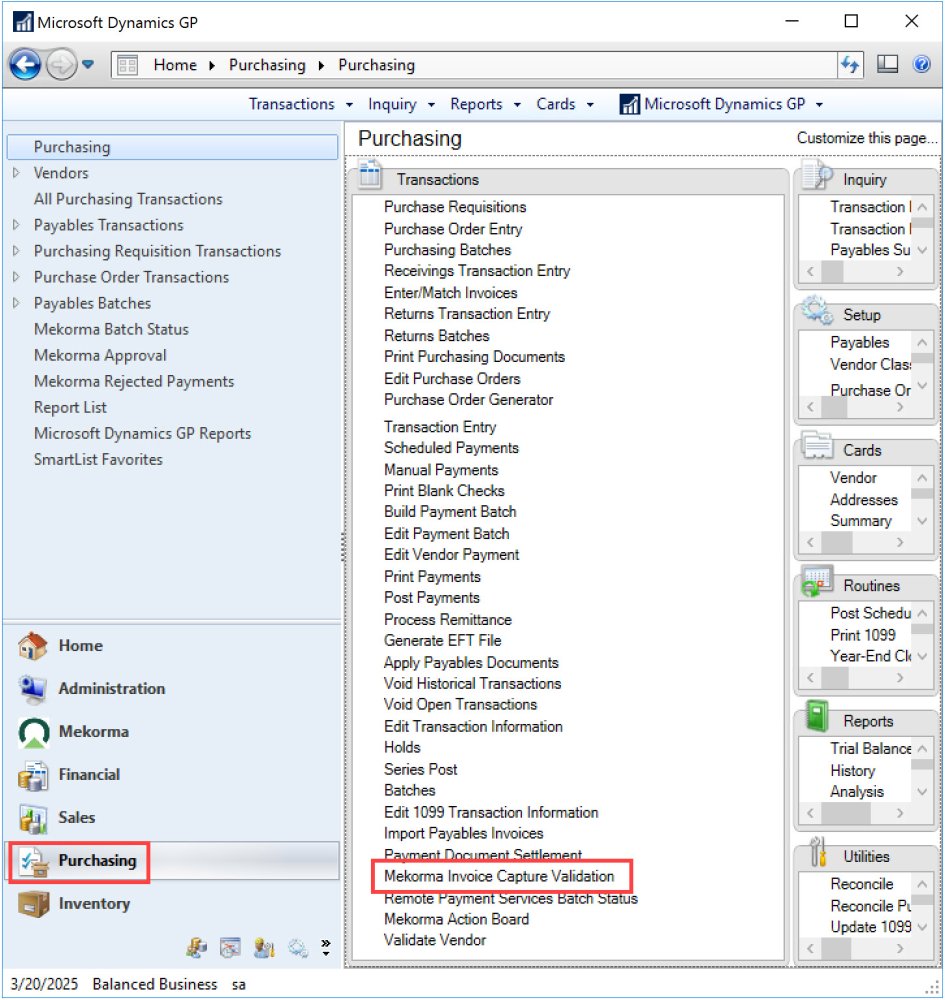Click the area page icon in breadcrumb bar

pyautogui.click(x=128, y=65)
